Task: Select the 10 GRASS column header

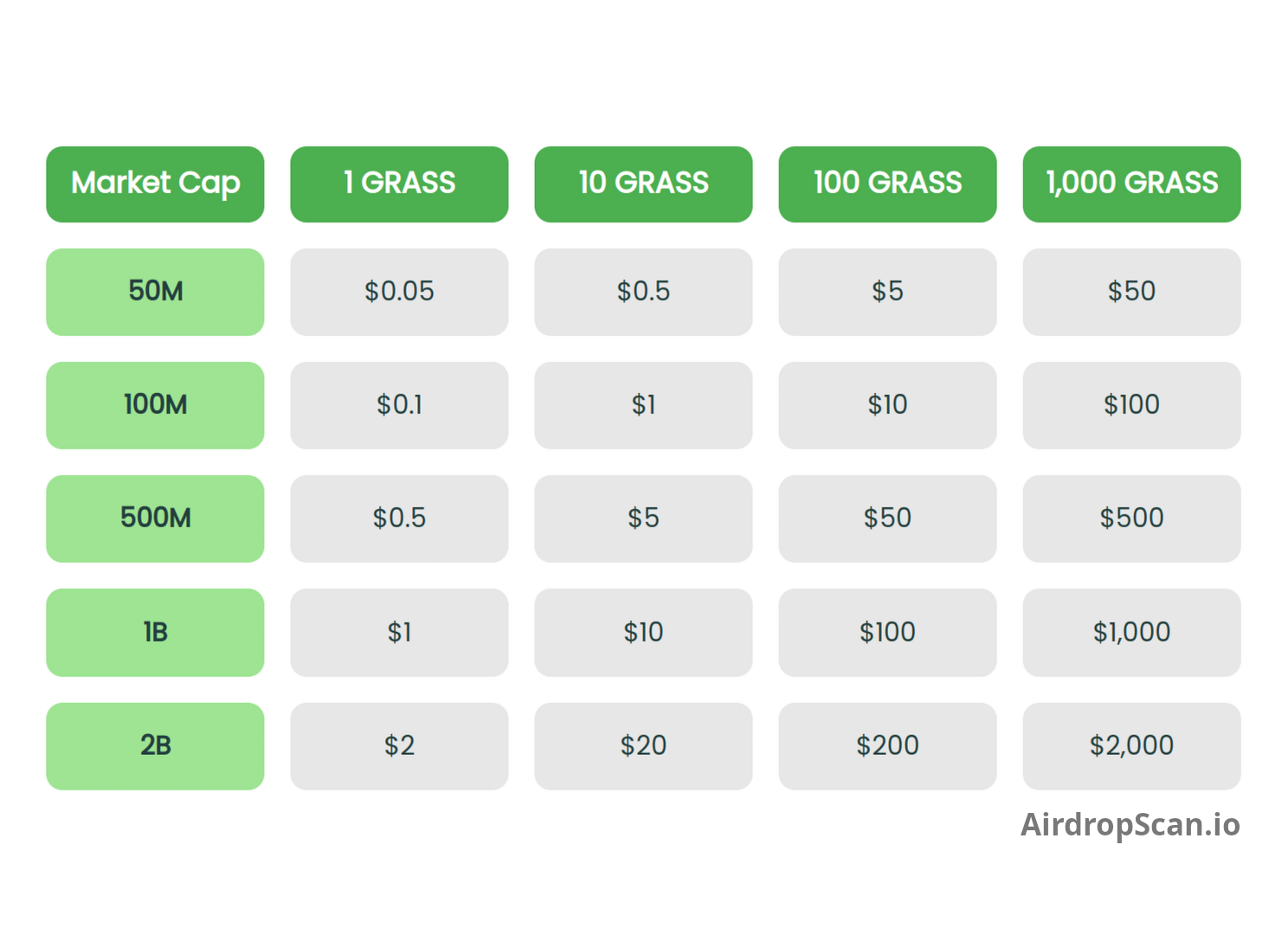Action: click(643, 184)
